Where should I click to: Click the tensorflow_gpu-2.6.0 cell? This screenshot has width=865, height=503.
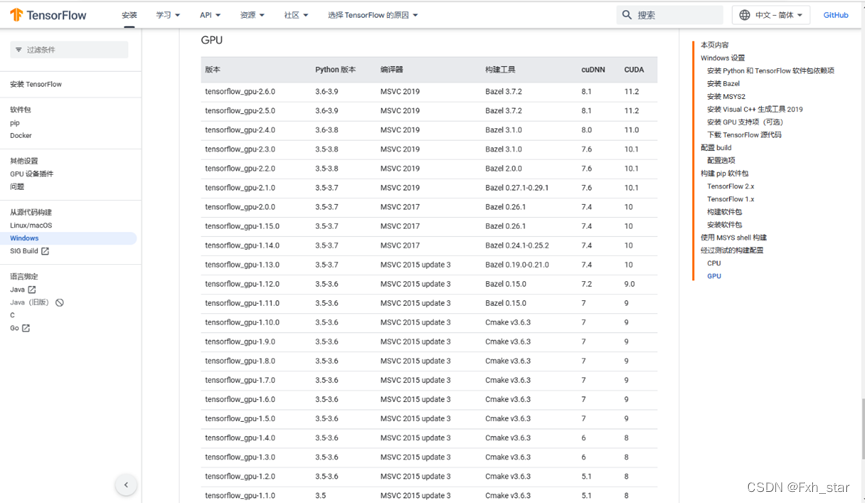(x=240, y=92)
